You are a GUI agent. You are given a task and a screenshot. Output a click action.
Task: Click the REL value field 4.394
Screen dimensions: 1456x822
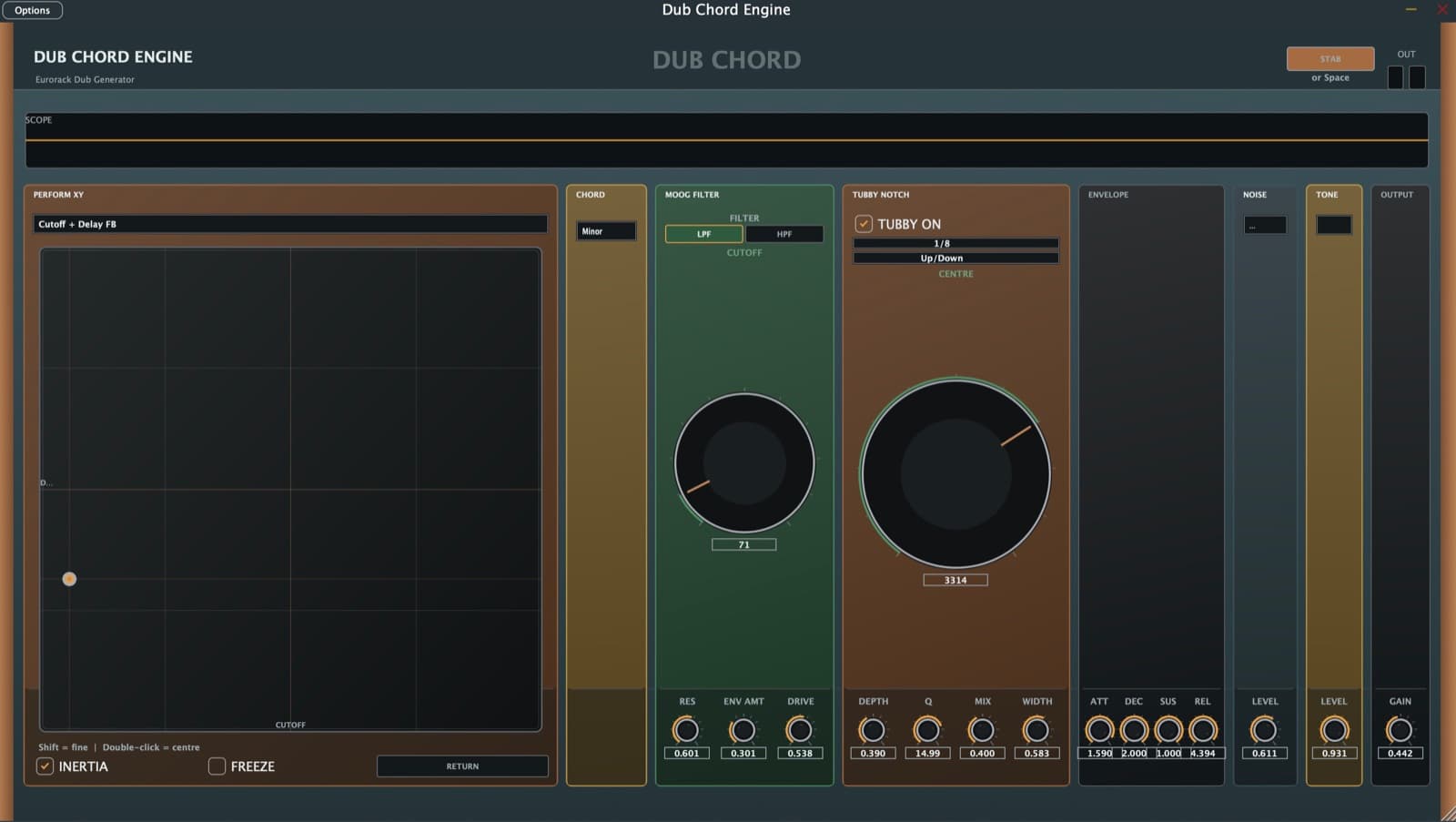[1203, 754]
